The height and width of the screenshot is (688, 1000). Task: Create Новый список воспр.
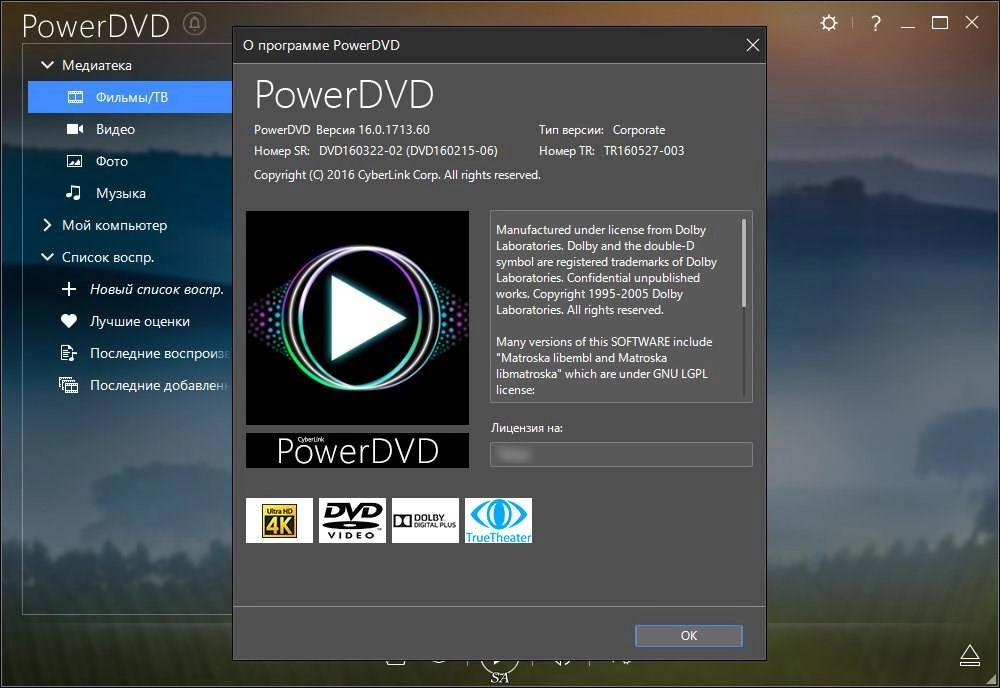coord(157,289)
